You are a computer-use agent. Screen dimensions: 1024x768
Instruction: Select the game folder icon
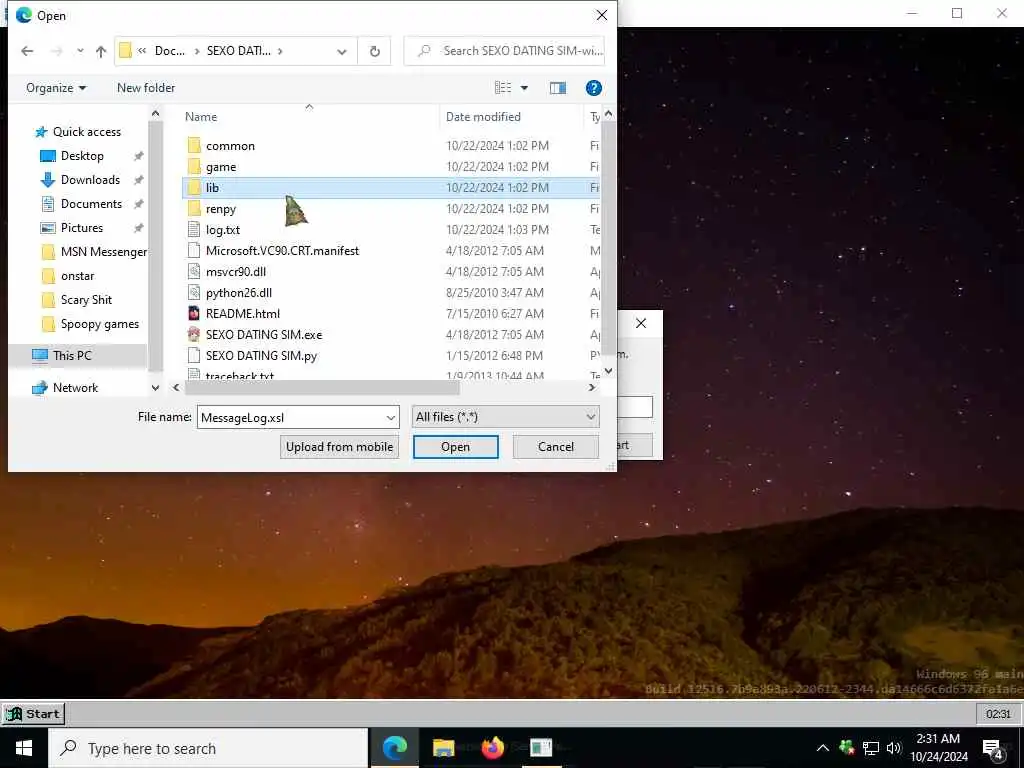click(194, 167)
